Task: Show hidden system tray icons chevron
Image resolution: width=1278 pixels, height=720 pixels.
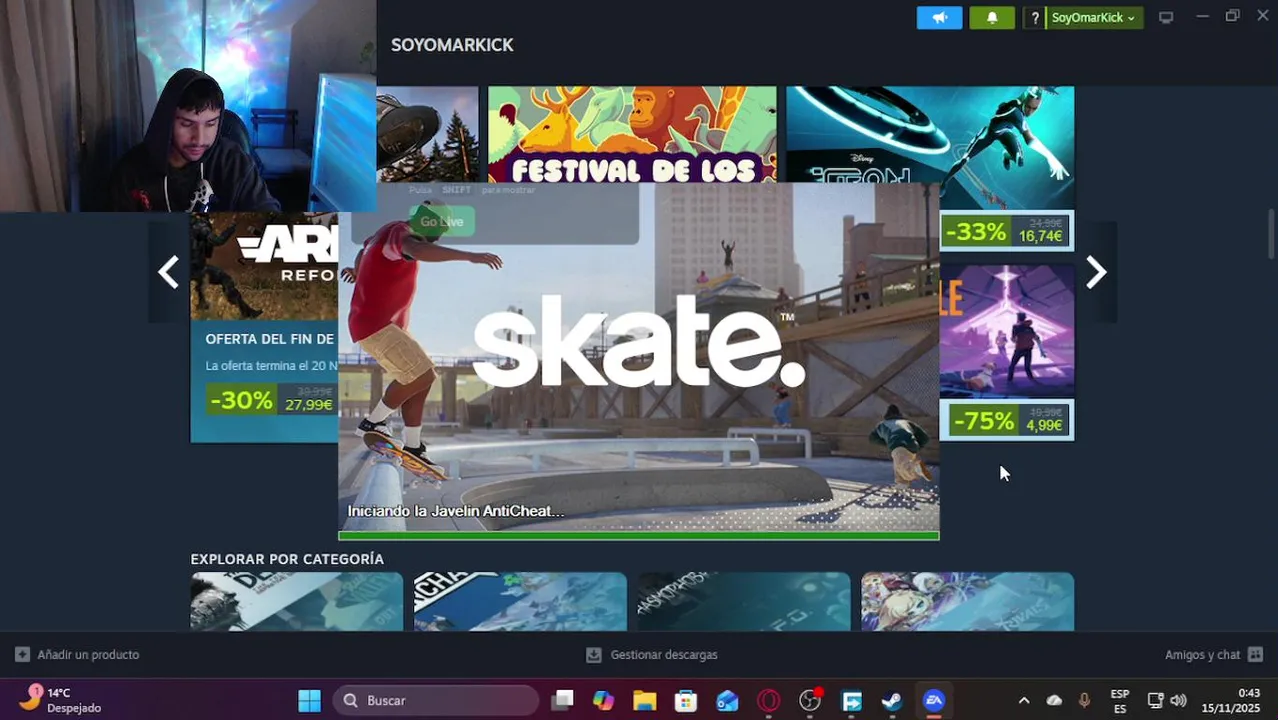Action: pos(1023,700)
